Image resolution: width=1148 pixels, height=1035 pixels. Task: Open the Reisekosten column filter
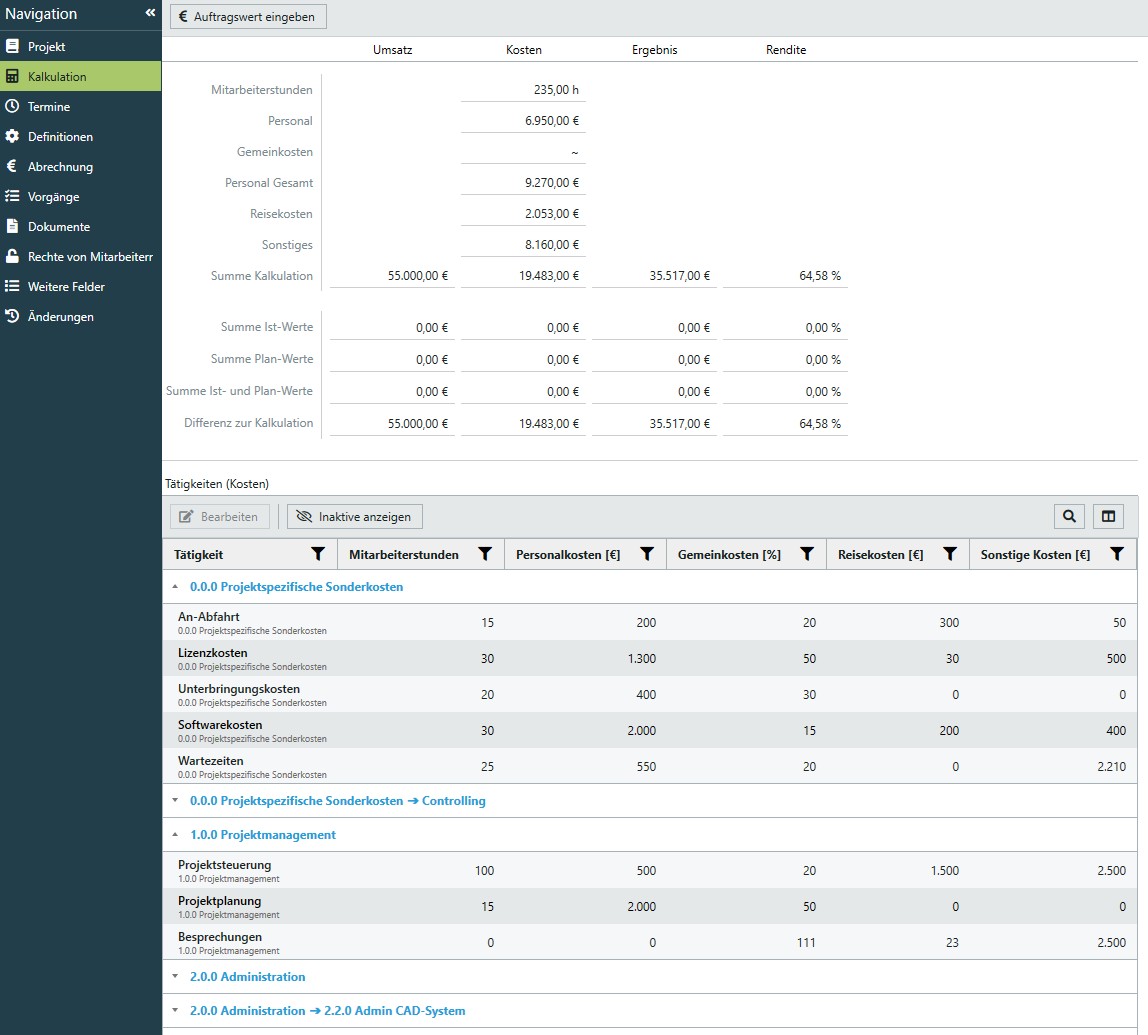950,554
